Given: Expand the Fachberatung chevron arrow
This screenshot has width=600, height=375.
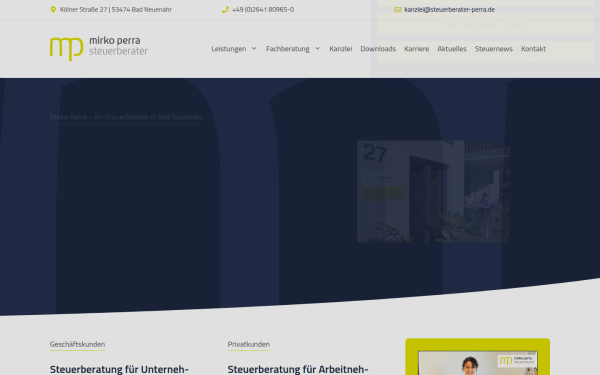Looking at the screenshot, I should 317,49.
